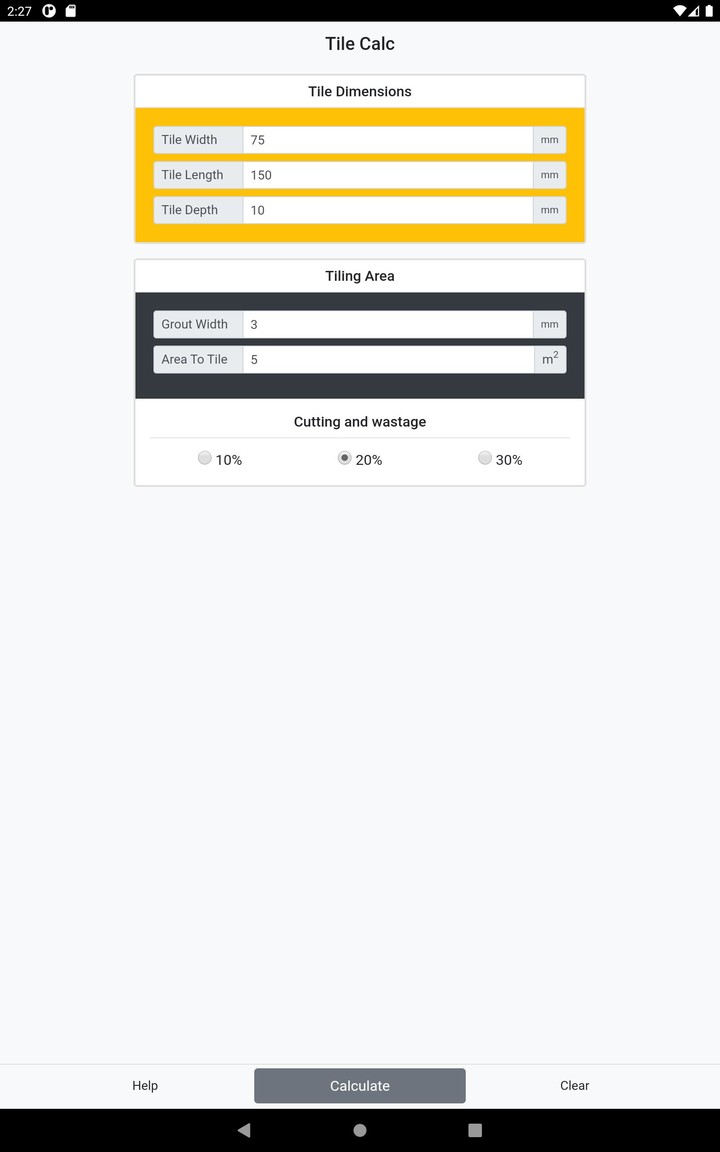Change the Grout Width value
The width and height of the screenshot is (720, 1152).
(x=387, y=324)
